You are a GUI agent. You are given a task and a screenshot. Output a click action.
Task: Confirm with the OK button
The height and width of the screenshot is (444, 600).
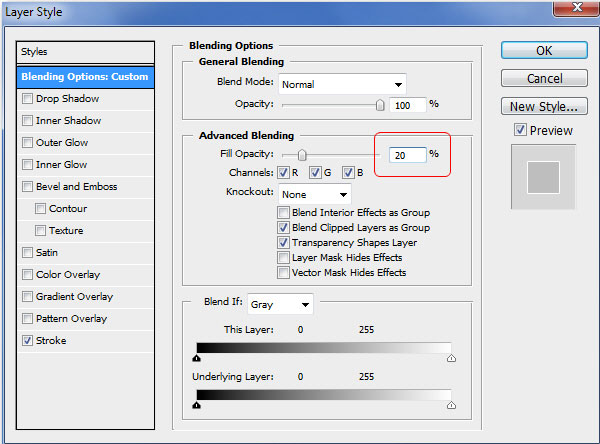(544, 51)
